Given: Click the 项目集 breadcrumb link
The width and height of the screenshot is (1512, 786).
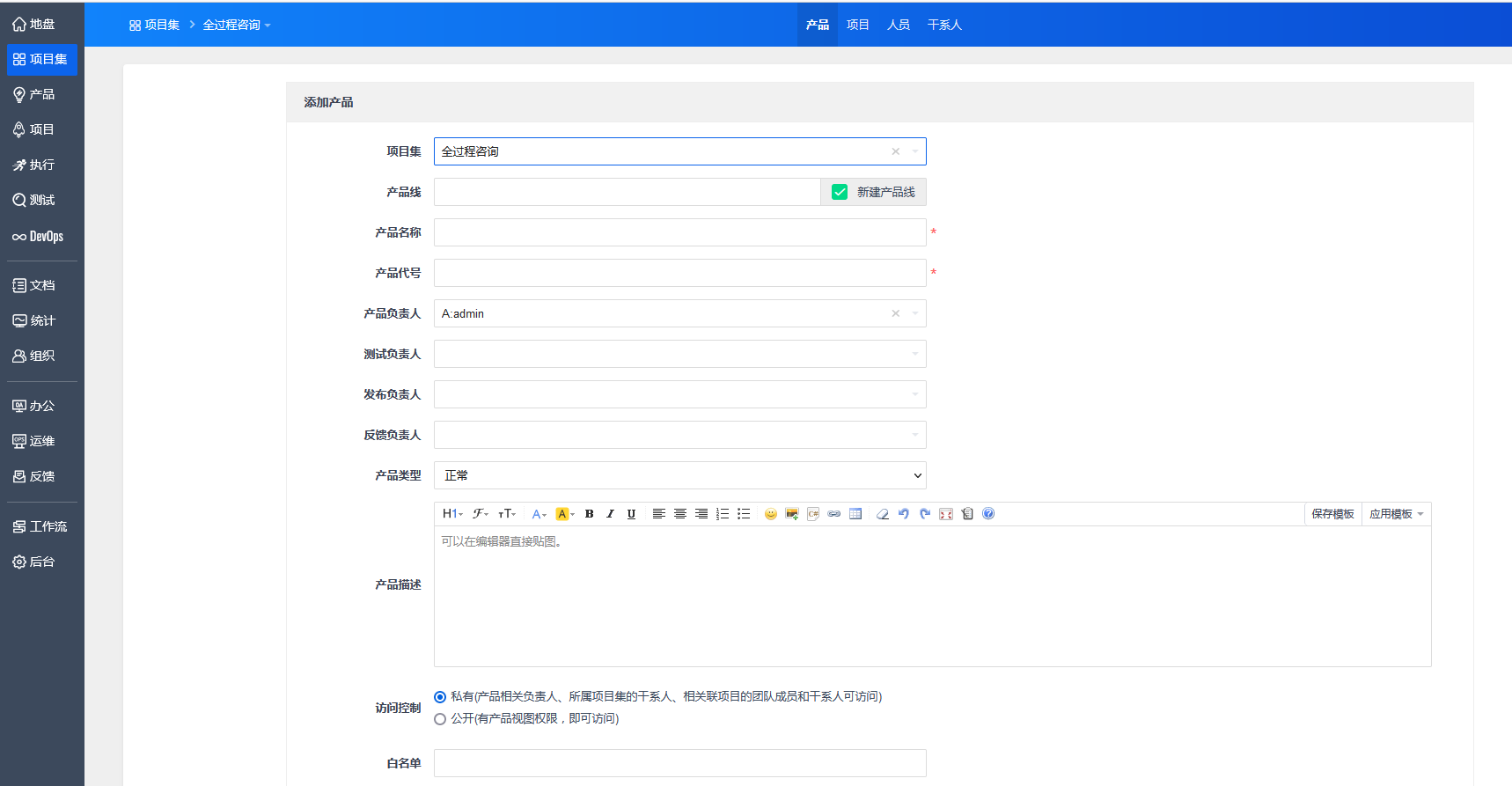Looking at the screenshot, I should click(x=155, y=25).
